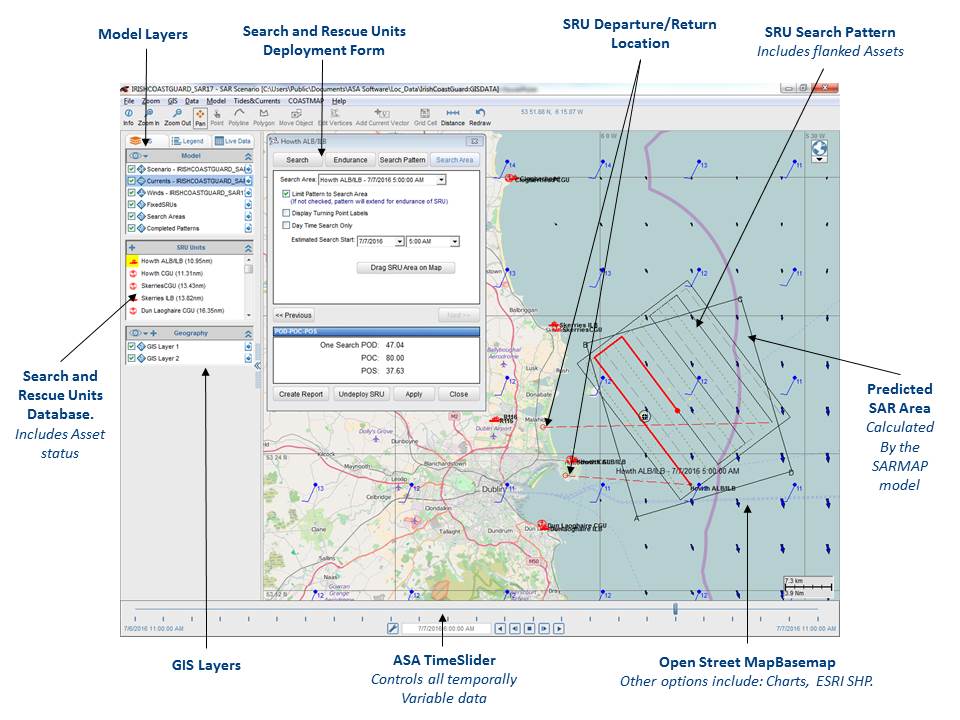Switch to the Live Data tab
The image size is (960, 720).
point(233,141)
